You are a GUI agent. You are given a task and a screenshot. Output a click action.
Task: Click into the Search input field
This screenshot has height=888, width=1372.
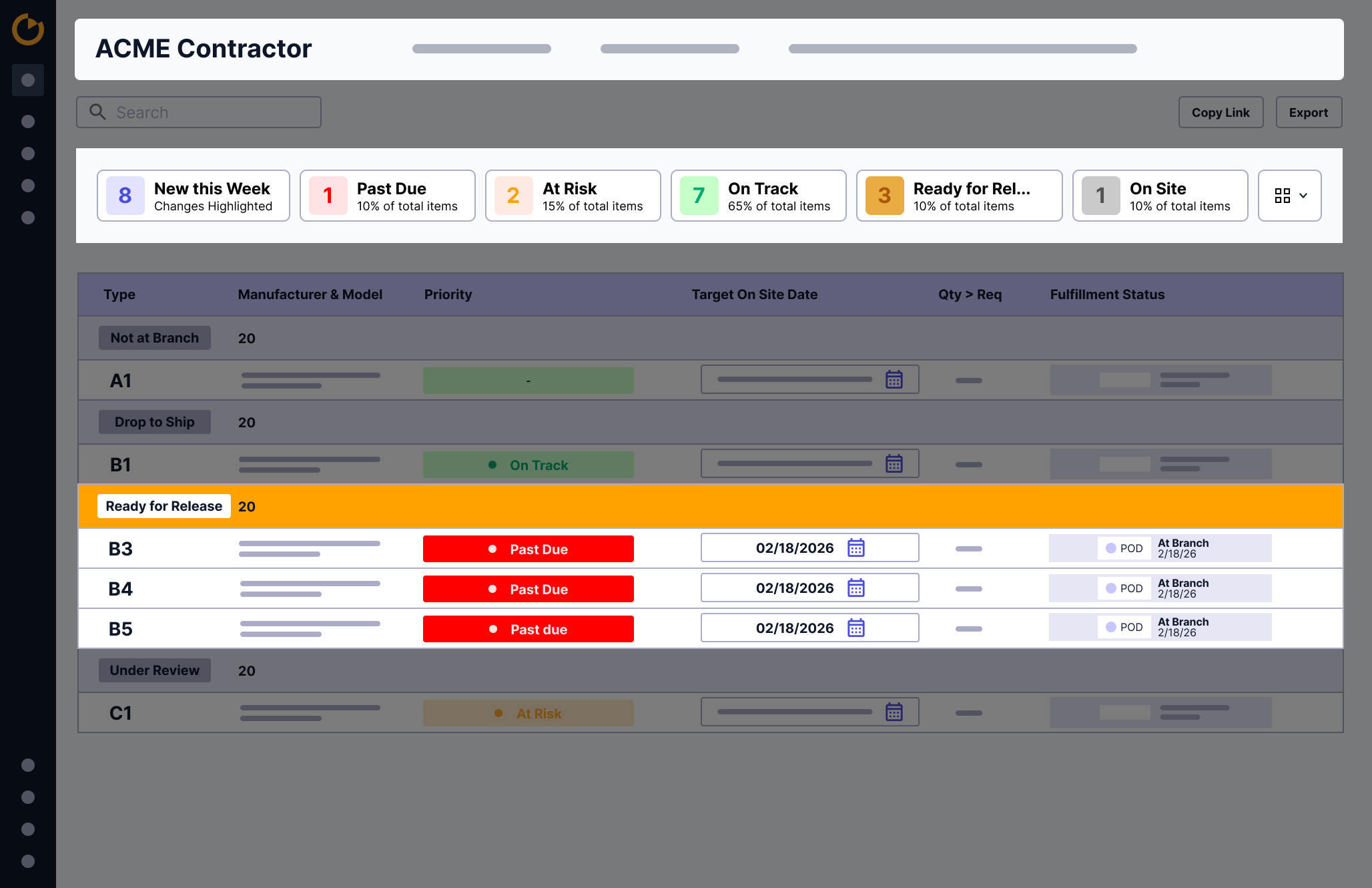coord(214,112)
